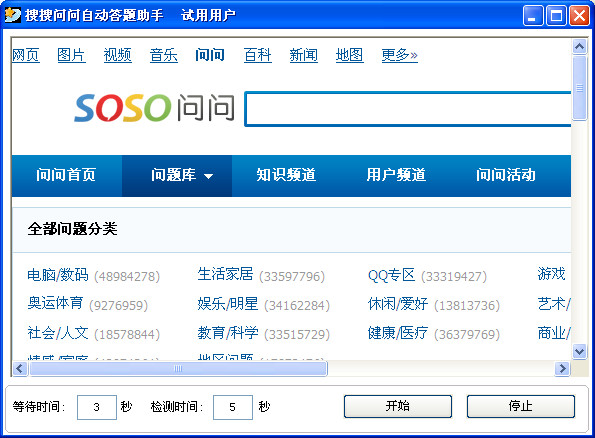The image size is (595, 438).
Task: Go to the 网页 search link
Action: pos(26,55)
